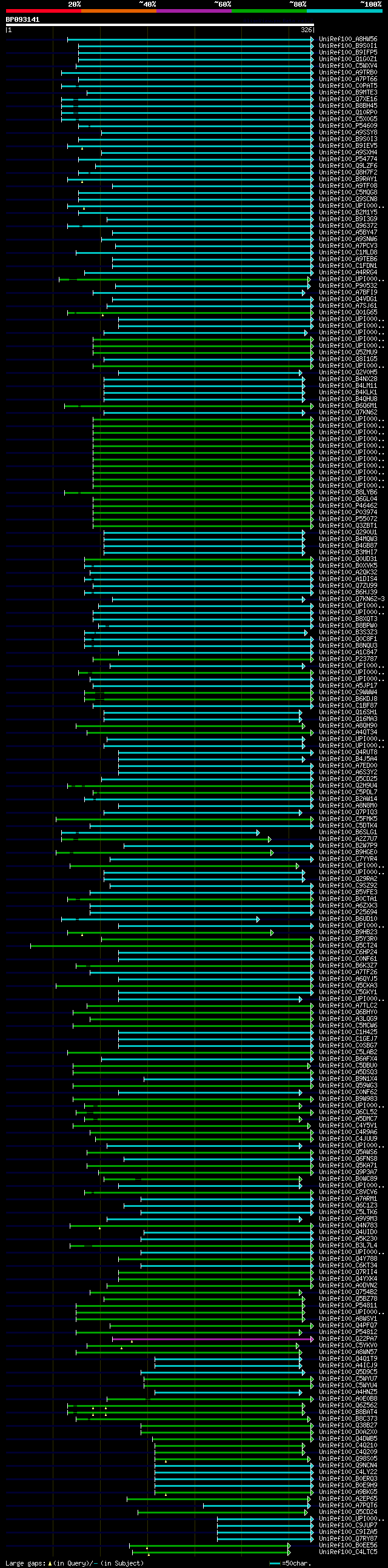Select hit label UniRef100_C1FDN1
This screenshot has width=388, height=1568.
point(348,266)
